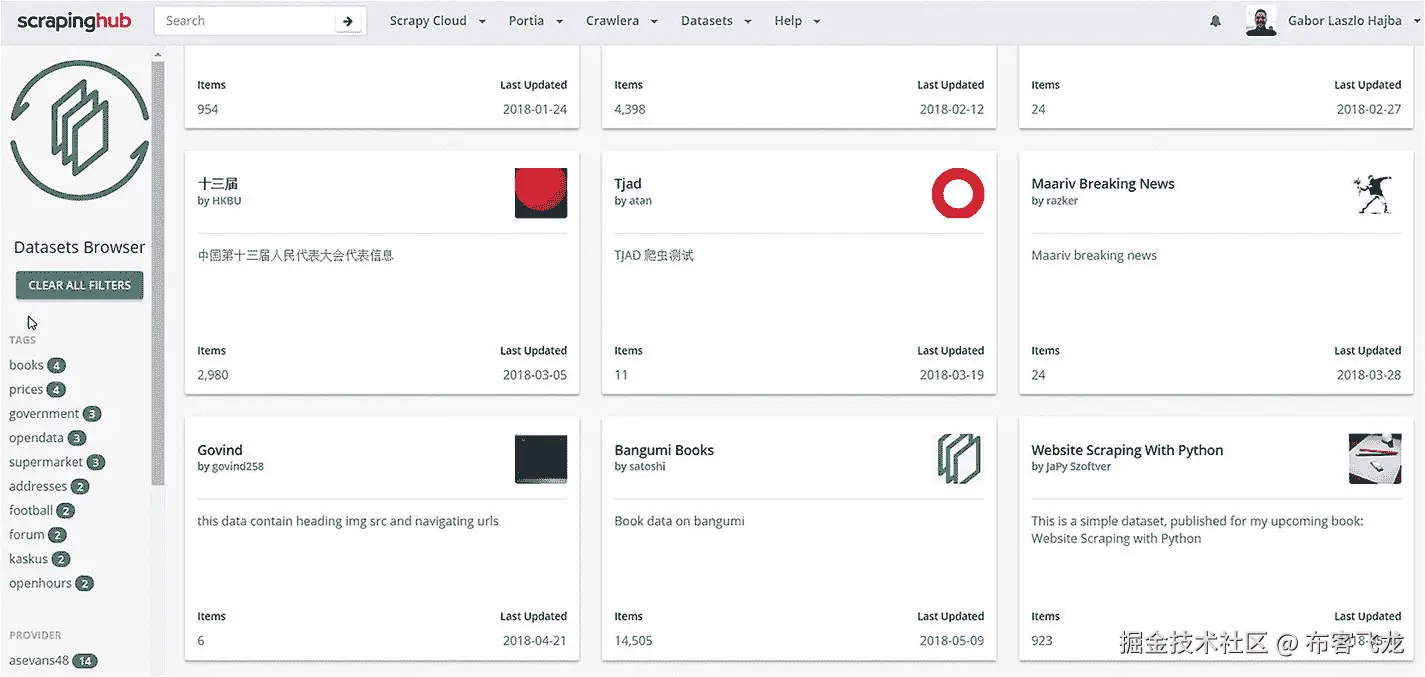The width and height of the screenshot is (1425, 677).
Task: Click author name razker
Action: [1062, 201]
